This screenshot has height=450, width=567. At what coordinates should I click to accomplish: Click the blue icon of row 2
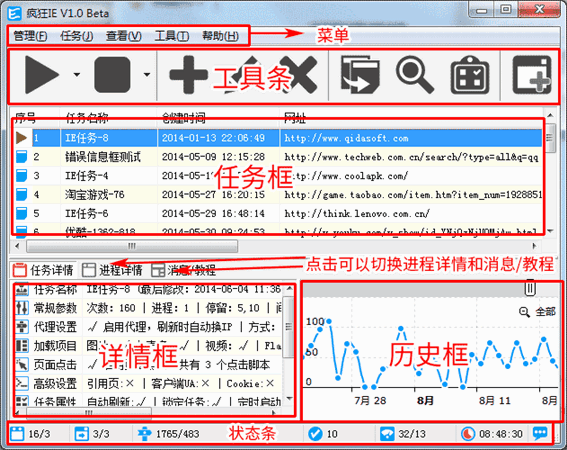coord(21,157)
